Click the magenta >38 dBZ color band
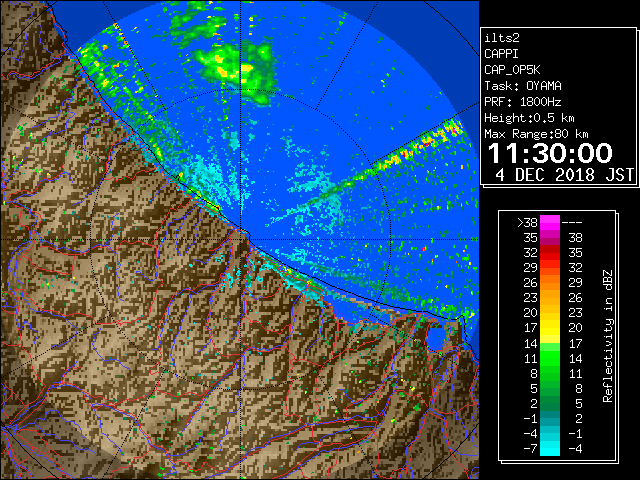The image size is (640, 480). [550, 222]
